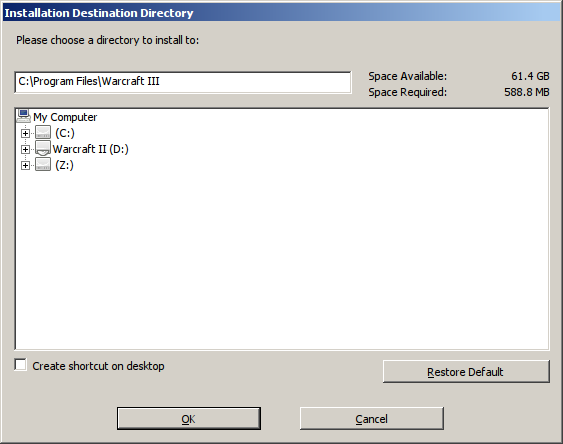Select the Warcraft II (D:) label
Screen dimensions: 563x444
click(x=90, y=149)
